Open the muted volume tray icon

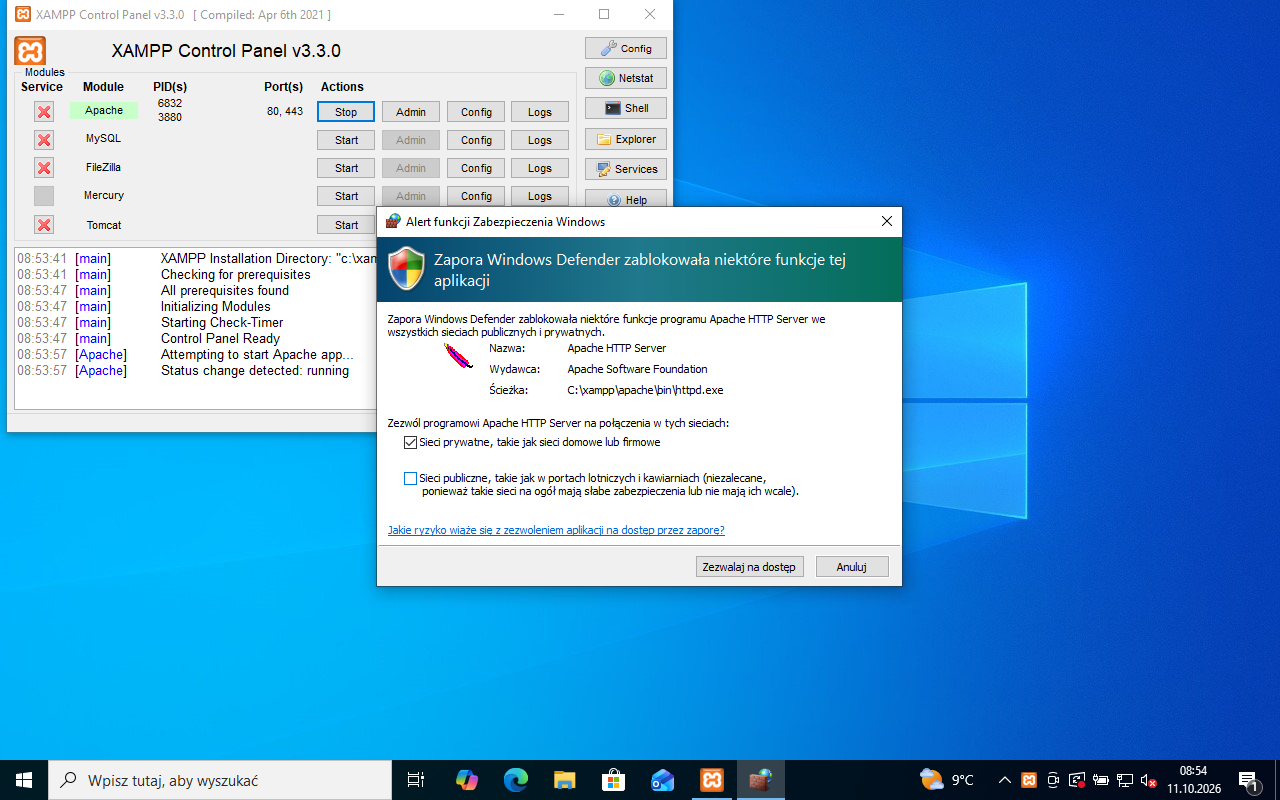coord(1149,780)
